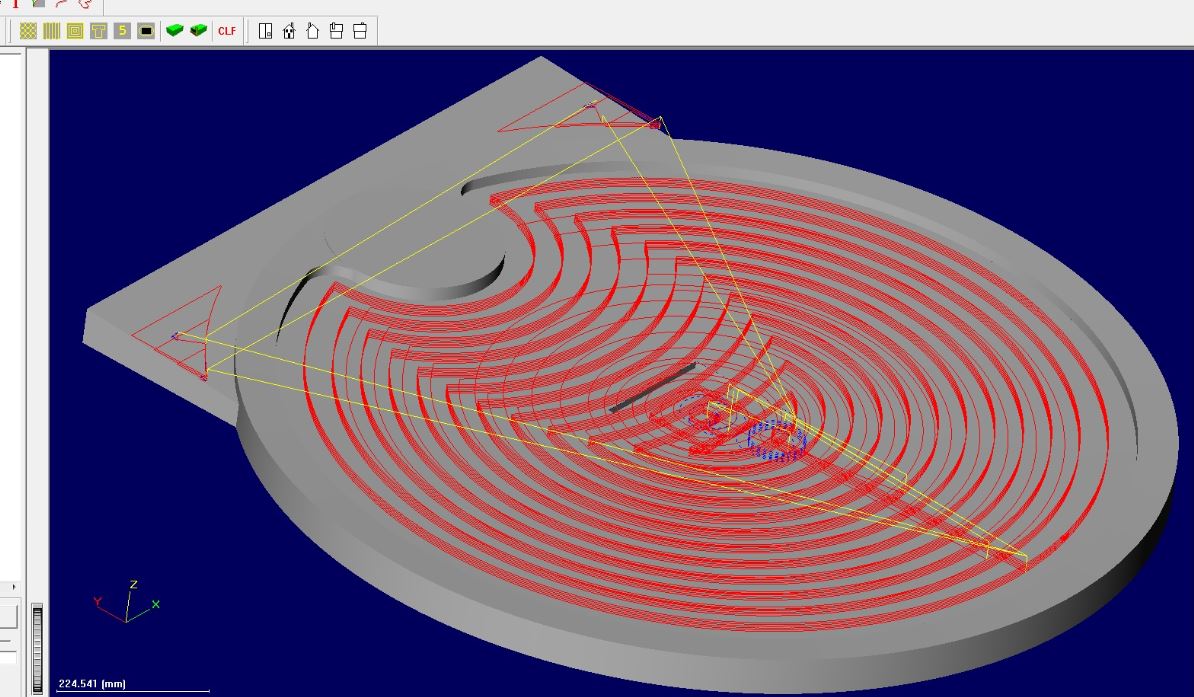Screen dimensions: 1194x697
Task: Select the red closed contour sketch tool
Action: coord(85,4)
